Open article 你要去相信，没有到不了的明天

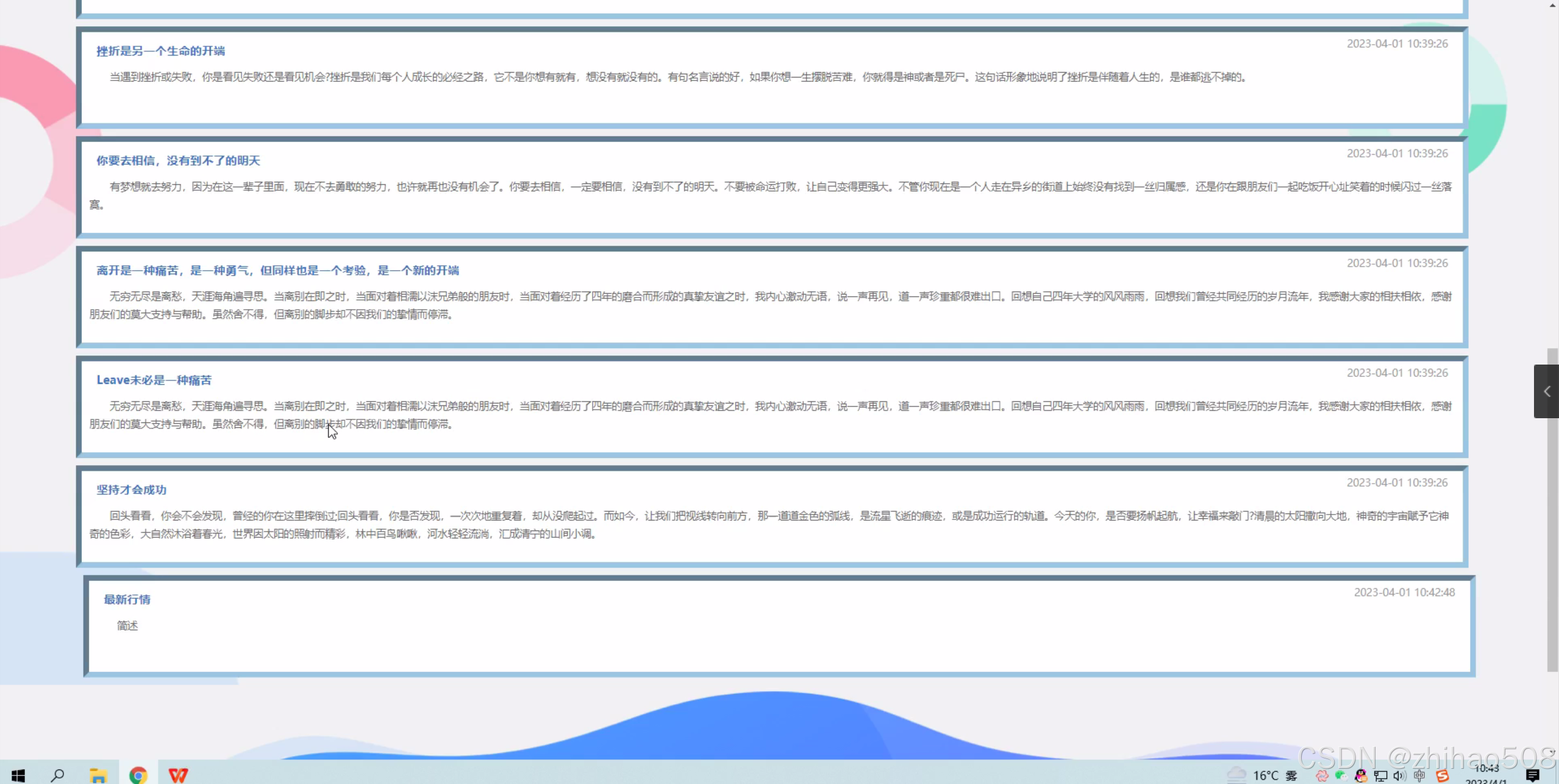pyautogui.click(x=178, y=160)
